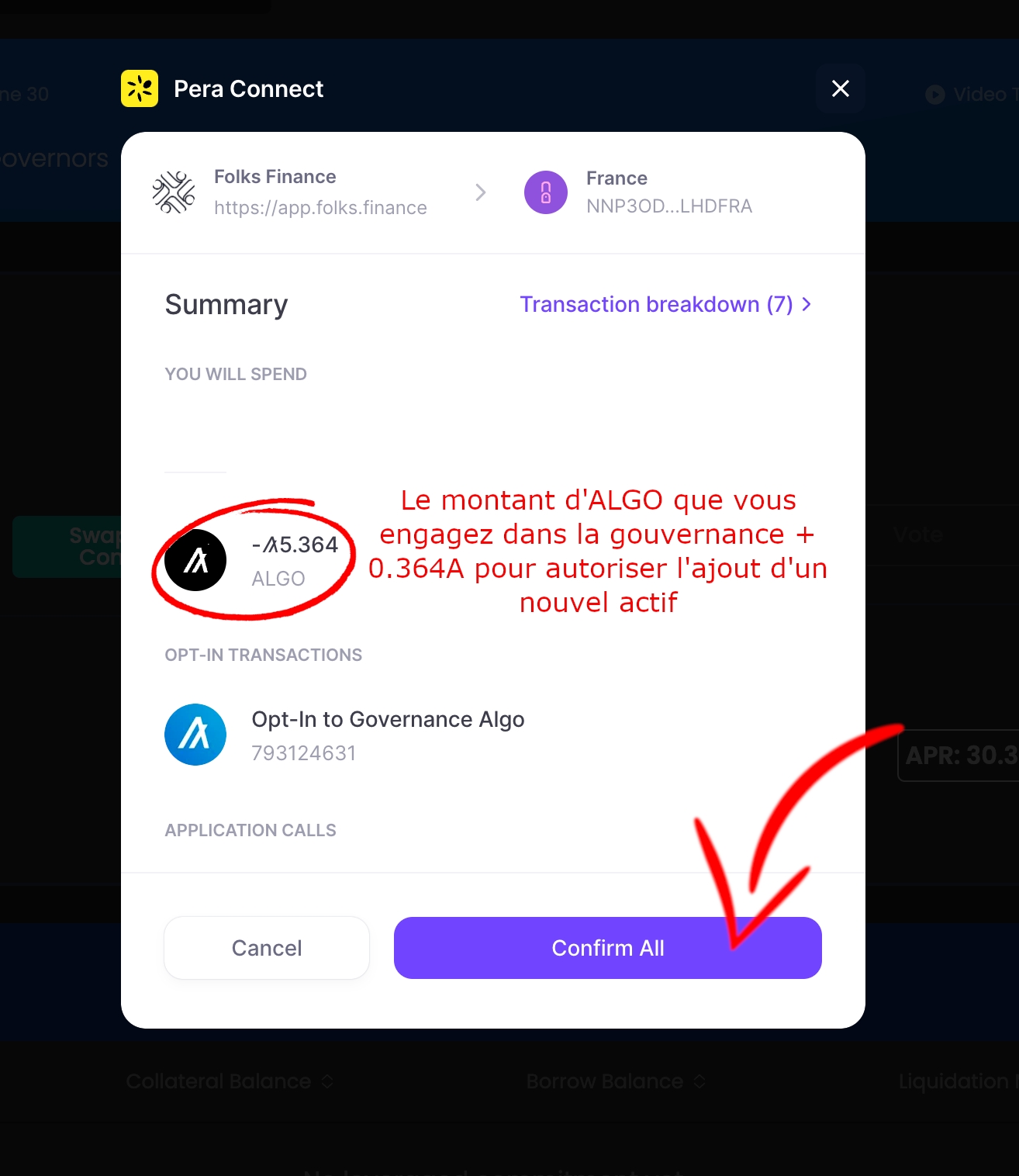The image size is (1019, 1176).
Task: Open the Vote tab in background
Action: (918, 534)
